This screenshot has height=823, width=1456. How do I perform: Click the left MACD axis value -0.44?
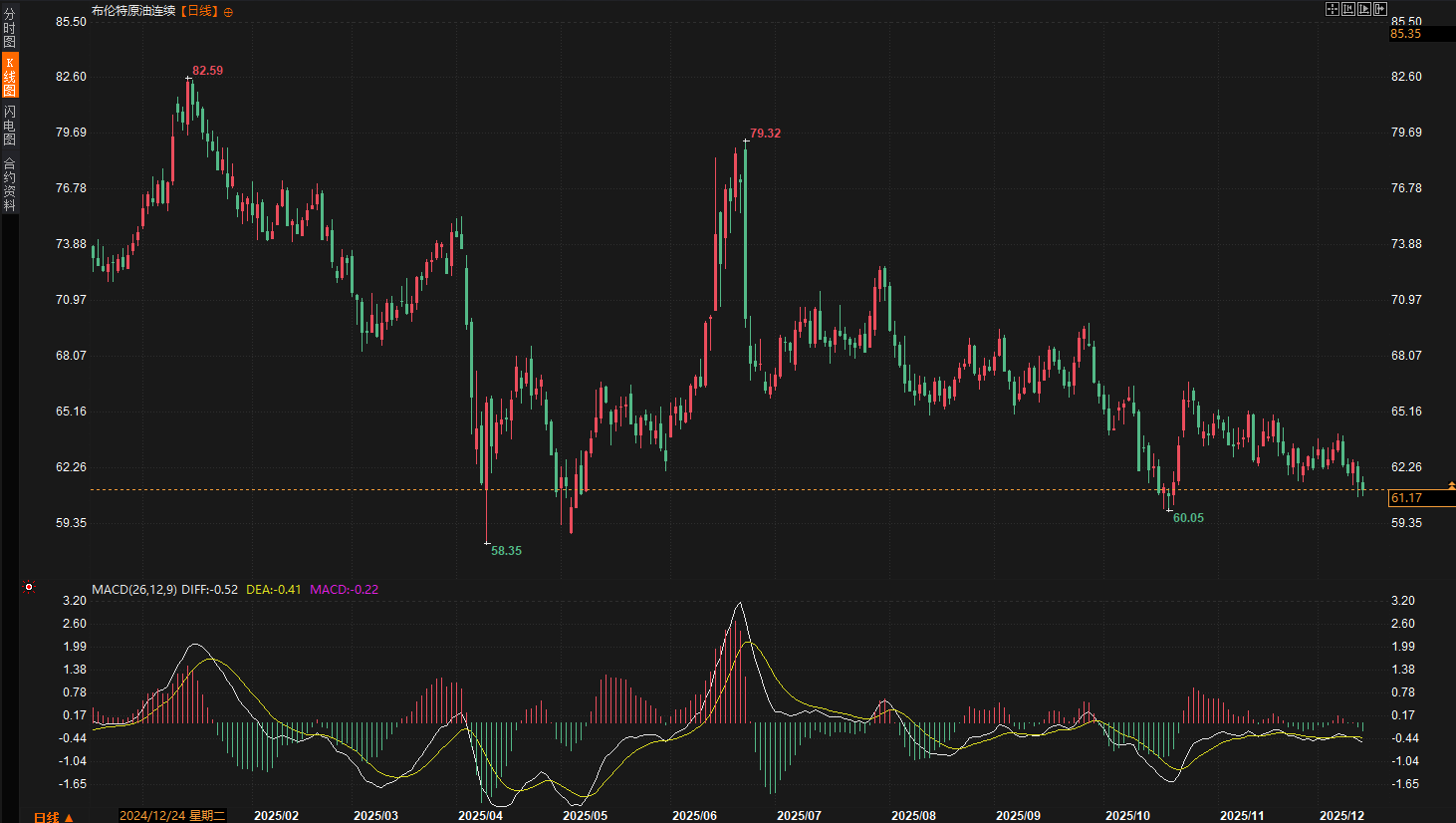(x=73, y=738)
